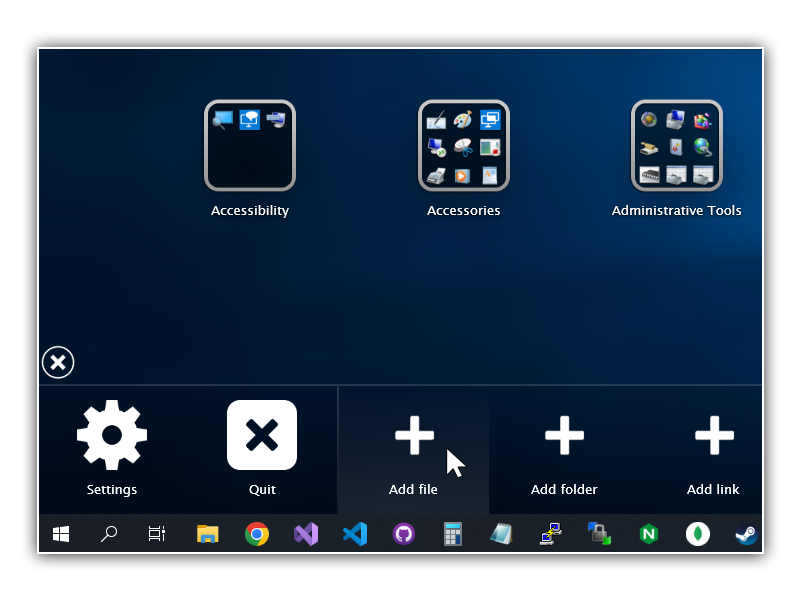800x600 pixels.
Task: Open Settings with the gear icon
Action: (x=112, y=435)
